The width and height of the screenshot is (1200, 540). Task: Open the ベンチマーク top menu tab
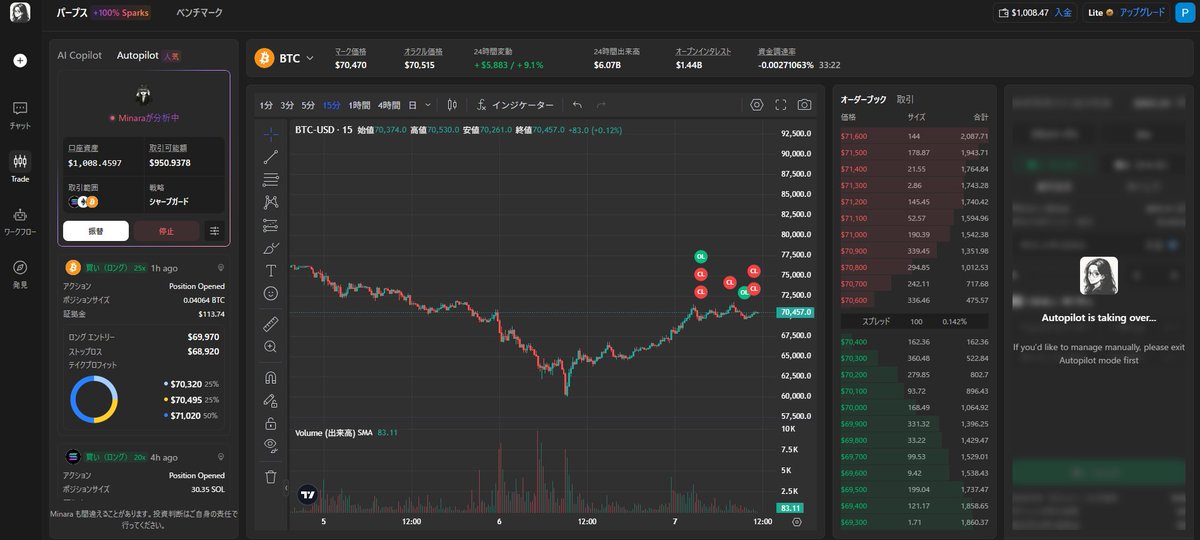tap(199, 13)
